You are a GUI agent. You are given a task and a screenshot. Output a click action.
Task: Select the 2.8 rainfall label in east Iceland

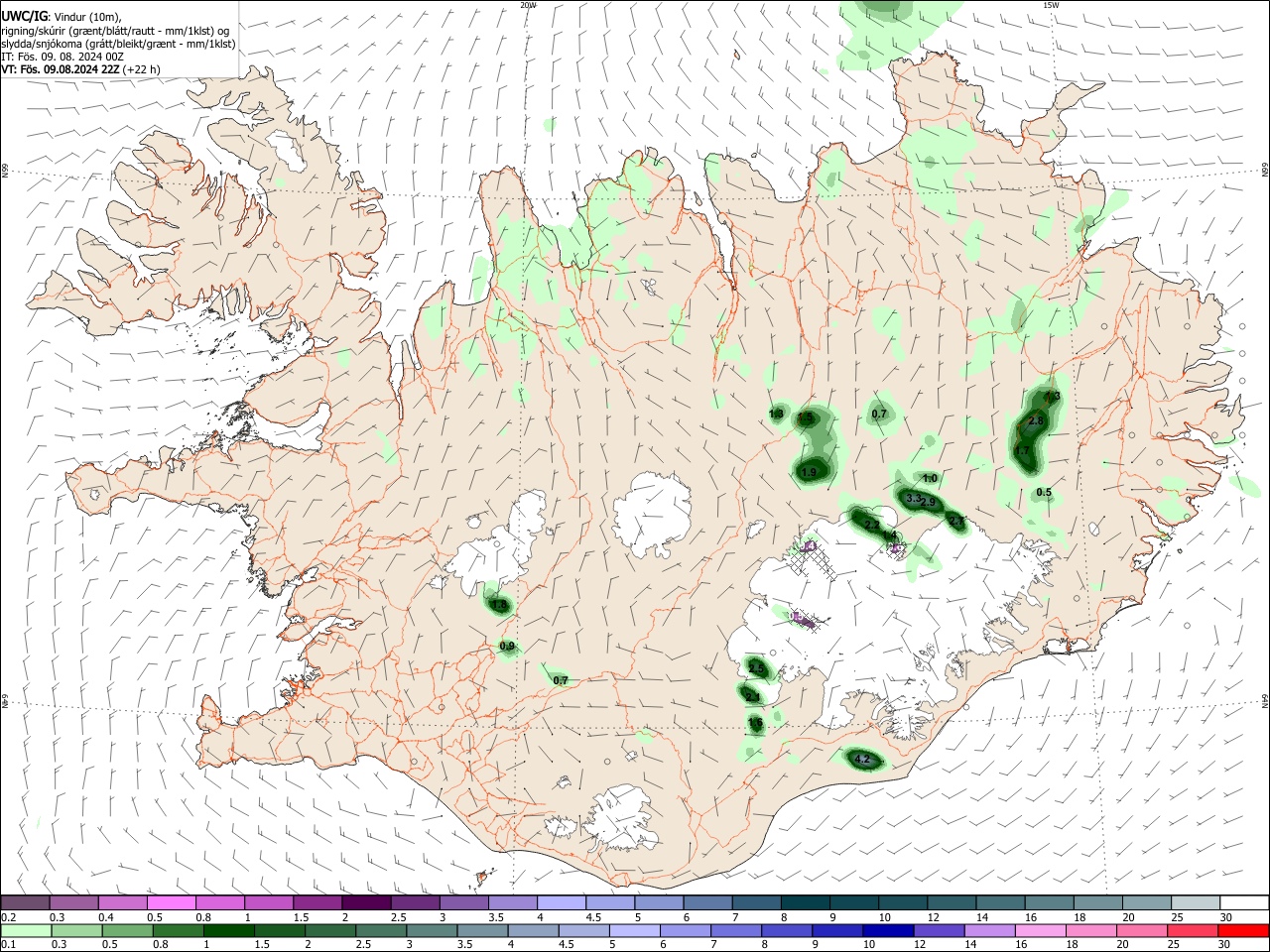[x=1036, y=421]
